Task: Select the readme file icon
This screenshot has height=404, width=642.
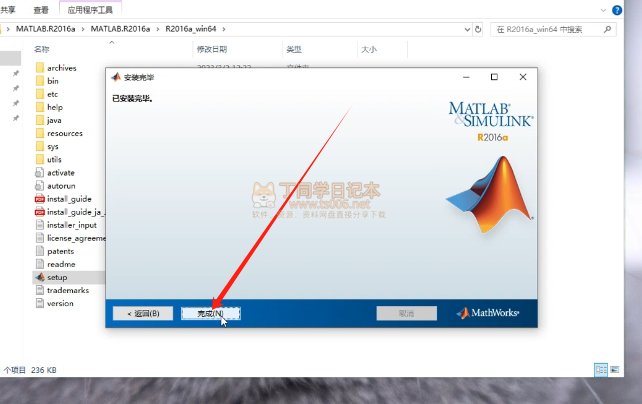Action: [x=40, y=264]
